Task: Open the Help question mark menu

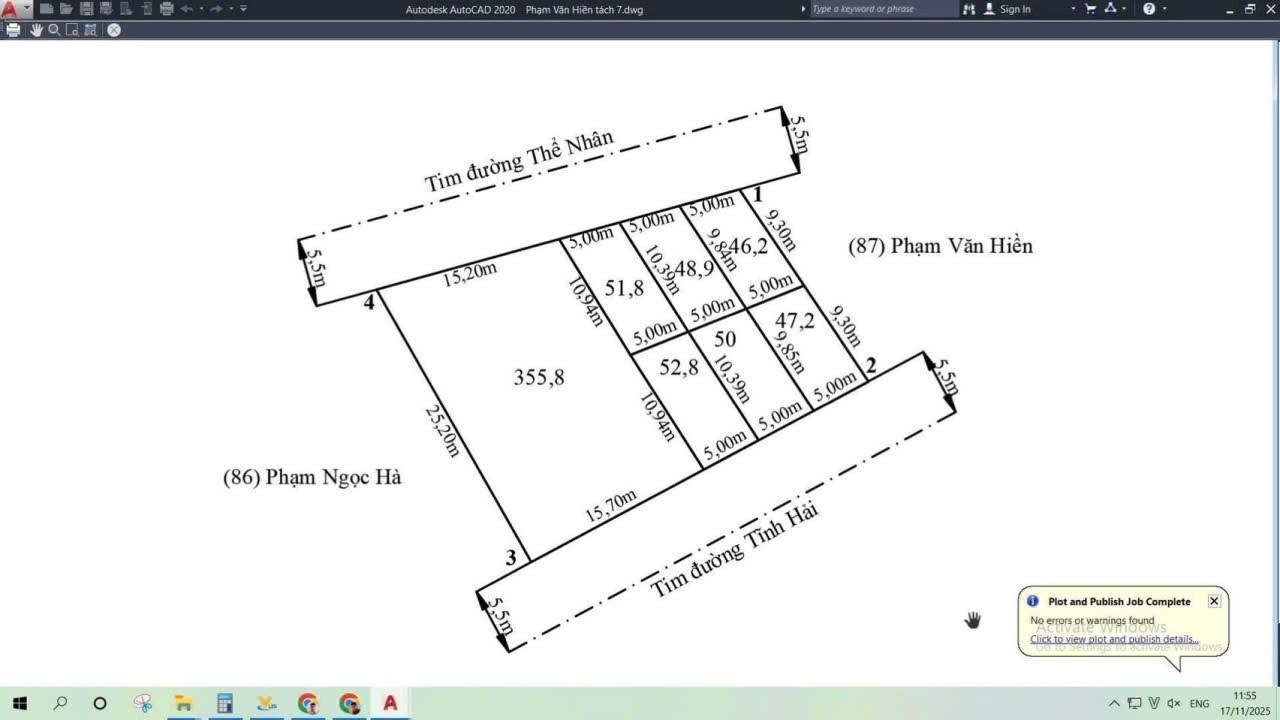Action: click(x=1148, y=8)
